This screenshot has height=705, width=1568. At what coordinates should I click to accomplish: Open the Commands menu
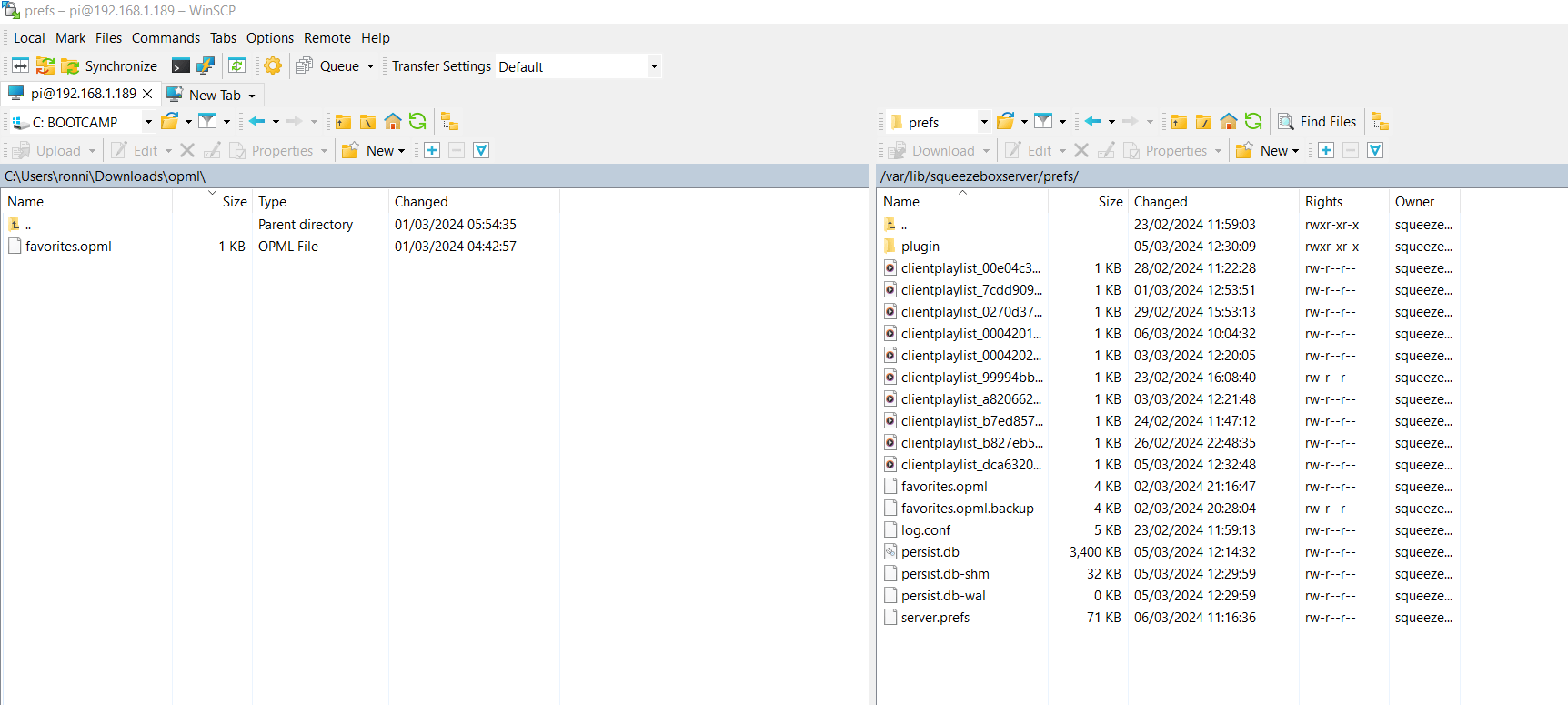point(166,38)
